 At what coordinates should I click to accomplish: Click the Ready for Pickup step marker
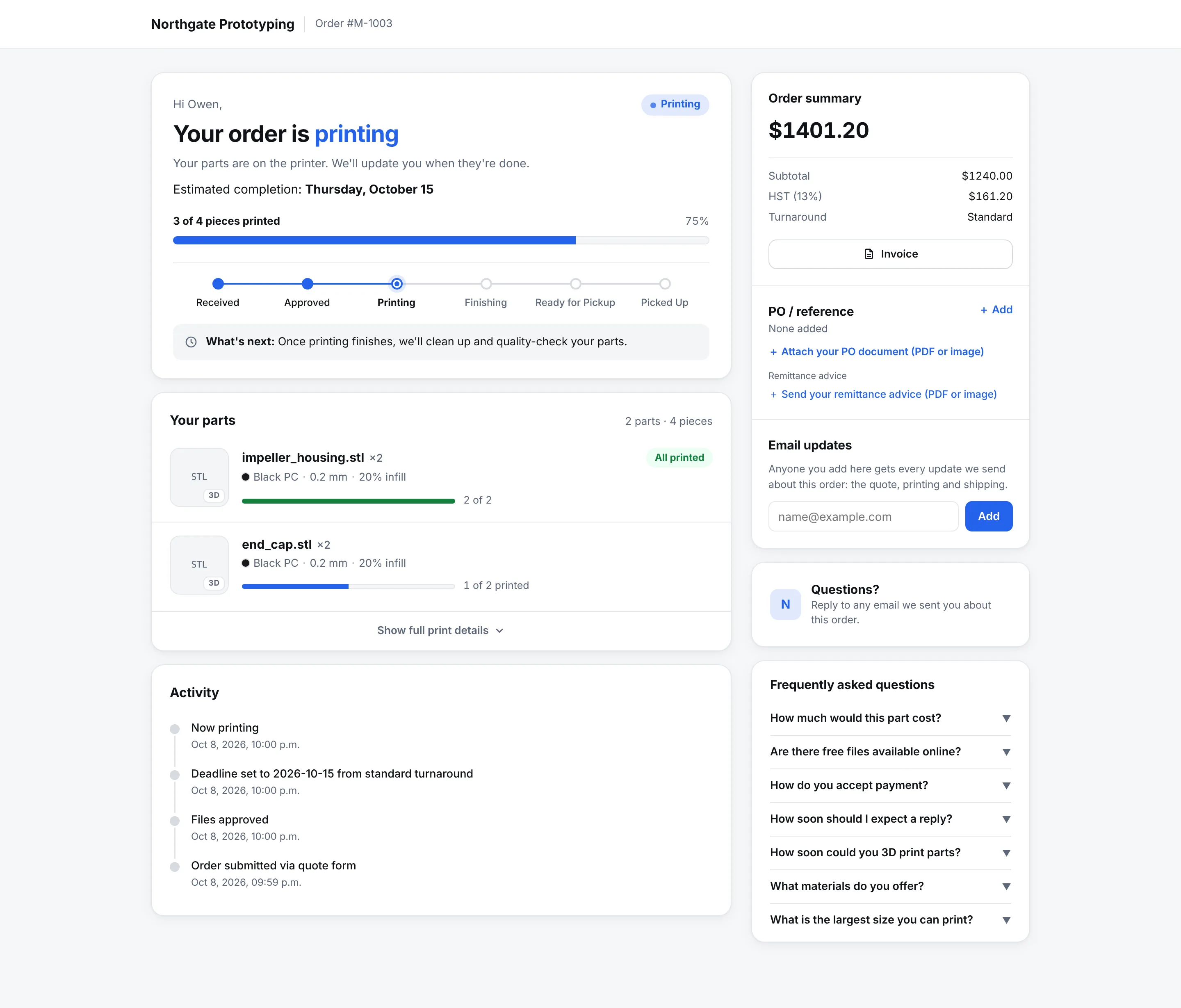pyautogui.click(x=575, y=283)
